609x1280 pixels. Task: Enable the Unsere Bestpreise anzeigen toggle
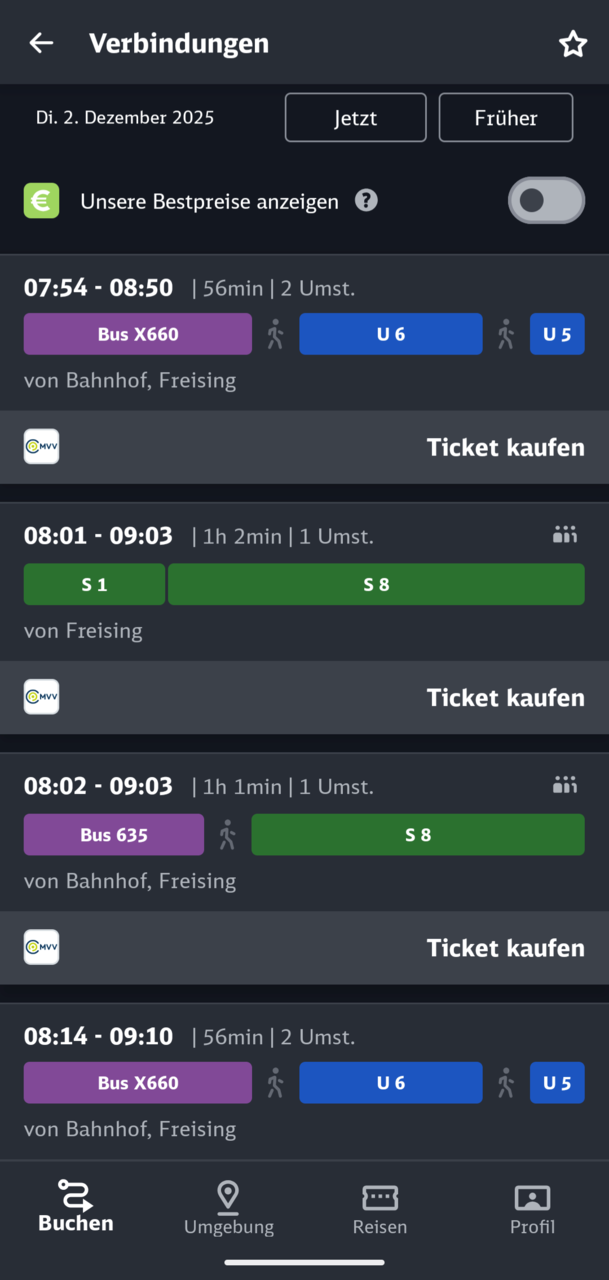coord(546,200)
